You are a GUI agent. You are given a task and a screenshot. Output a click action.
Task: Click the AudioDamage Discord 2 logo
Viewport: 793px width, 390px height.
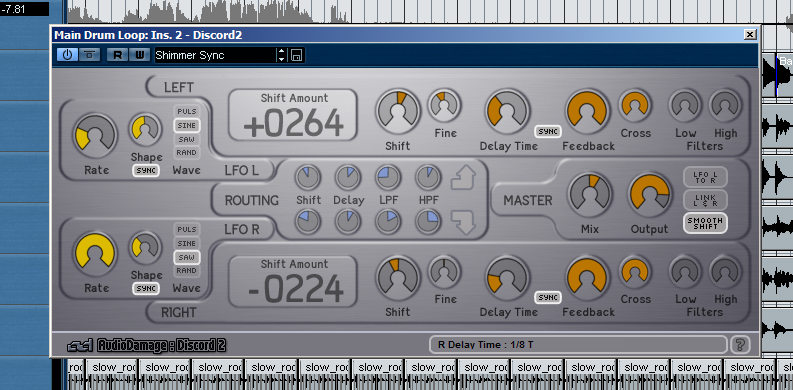point(146,345)
